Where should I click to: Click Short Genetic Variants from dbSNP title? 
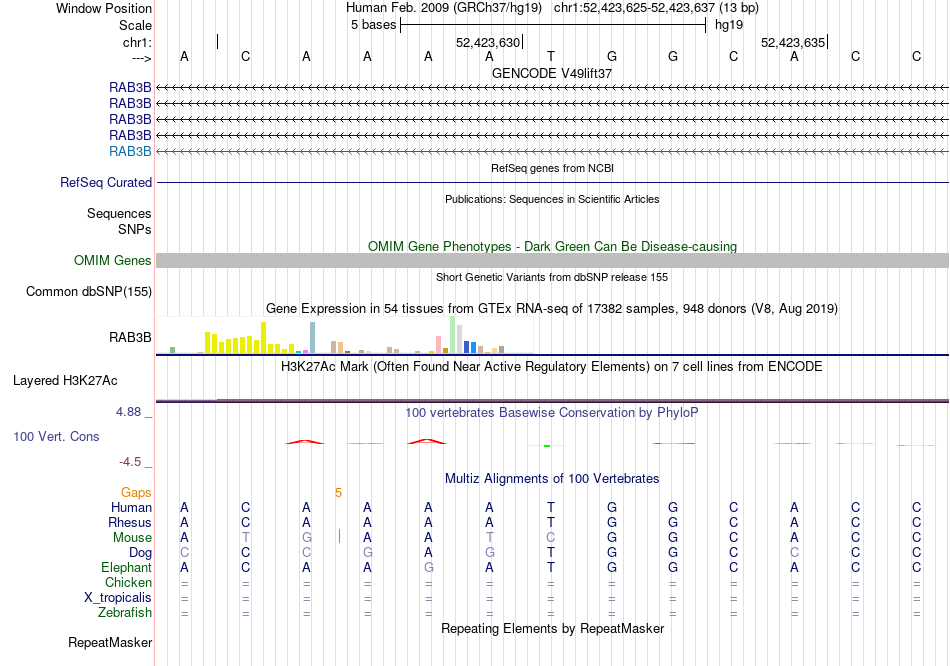coord(552,278)
